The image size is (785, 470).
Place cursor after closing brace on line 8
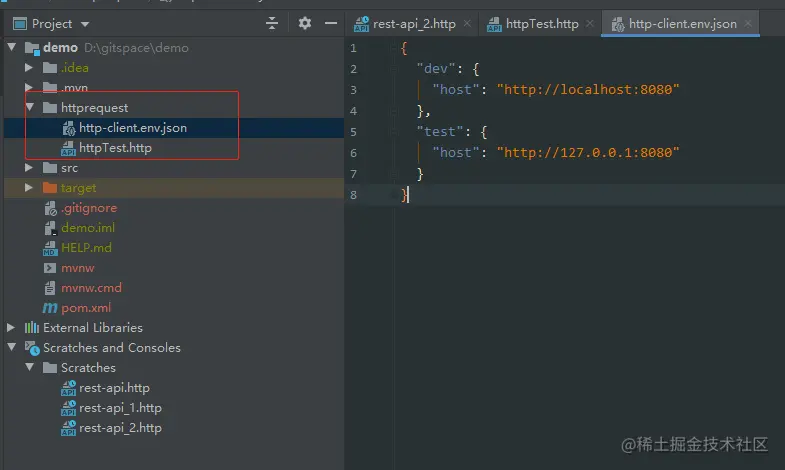409,195
